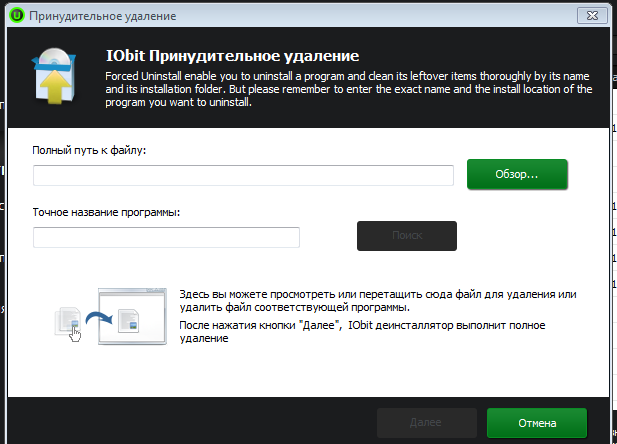Click the Отмена cancel button
The image size is (617, 444).
click(x=537, y=423)
